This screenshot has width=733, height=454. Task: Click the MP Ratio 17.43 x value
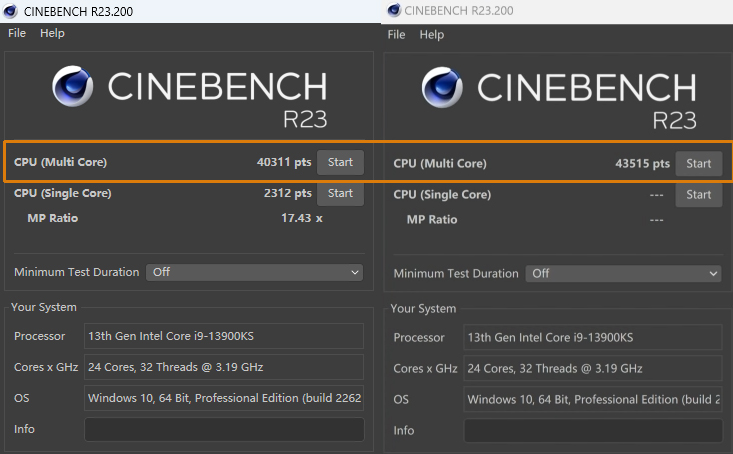[x=301, y=218]
